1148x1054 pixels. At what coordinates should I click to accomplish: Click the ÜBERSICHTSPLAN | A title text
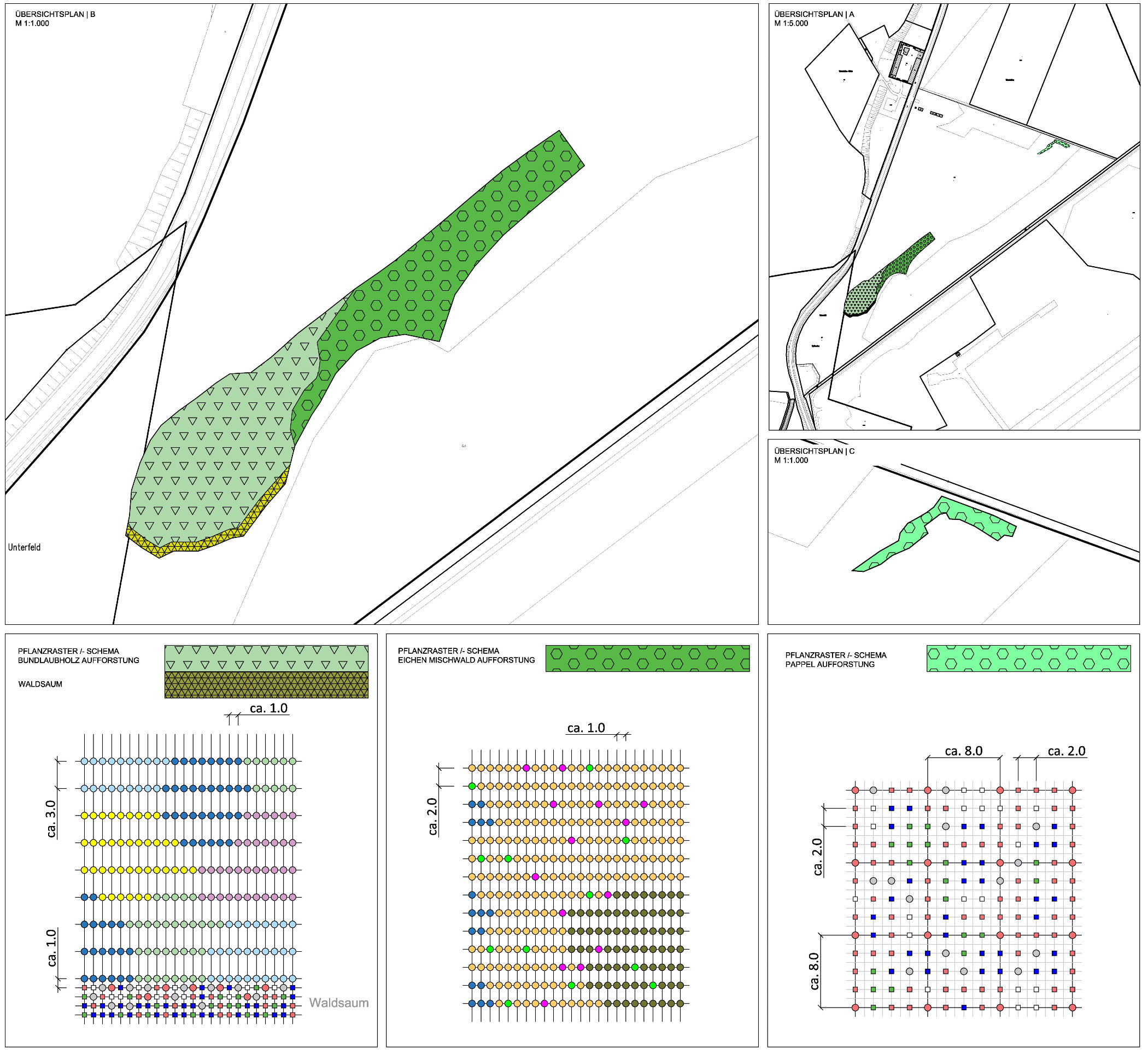tap(814, 14)
